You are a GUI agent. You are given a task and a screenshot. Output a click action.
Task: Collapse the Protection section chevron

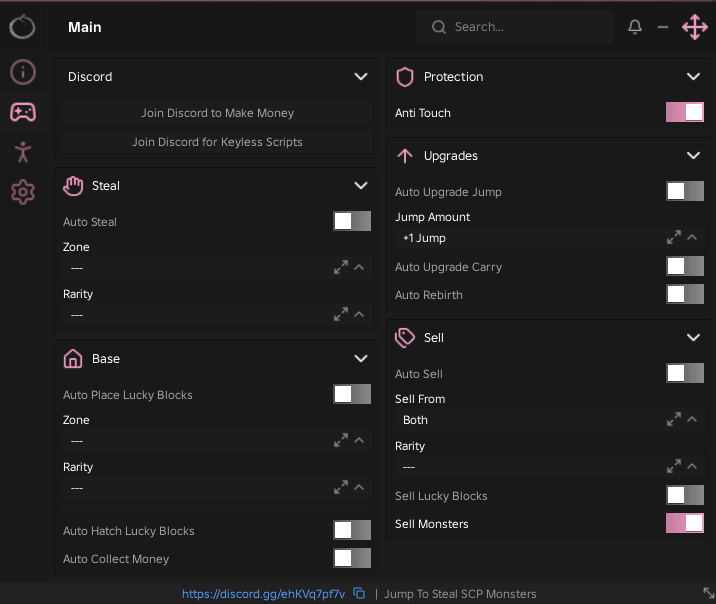[x=693, y=77]
